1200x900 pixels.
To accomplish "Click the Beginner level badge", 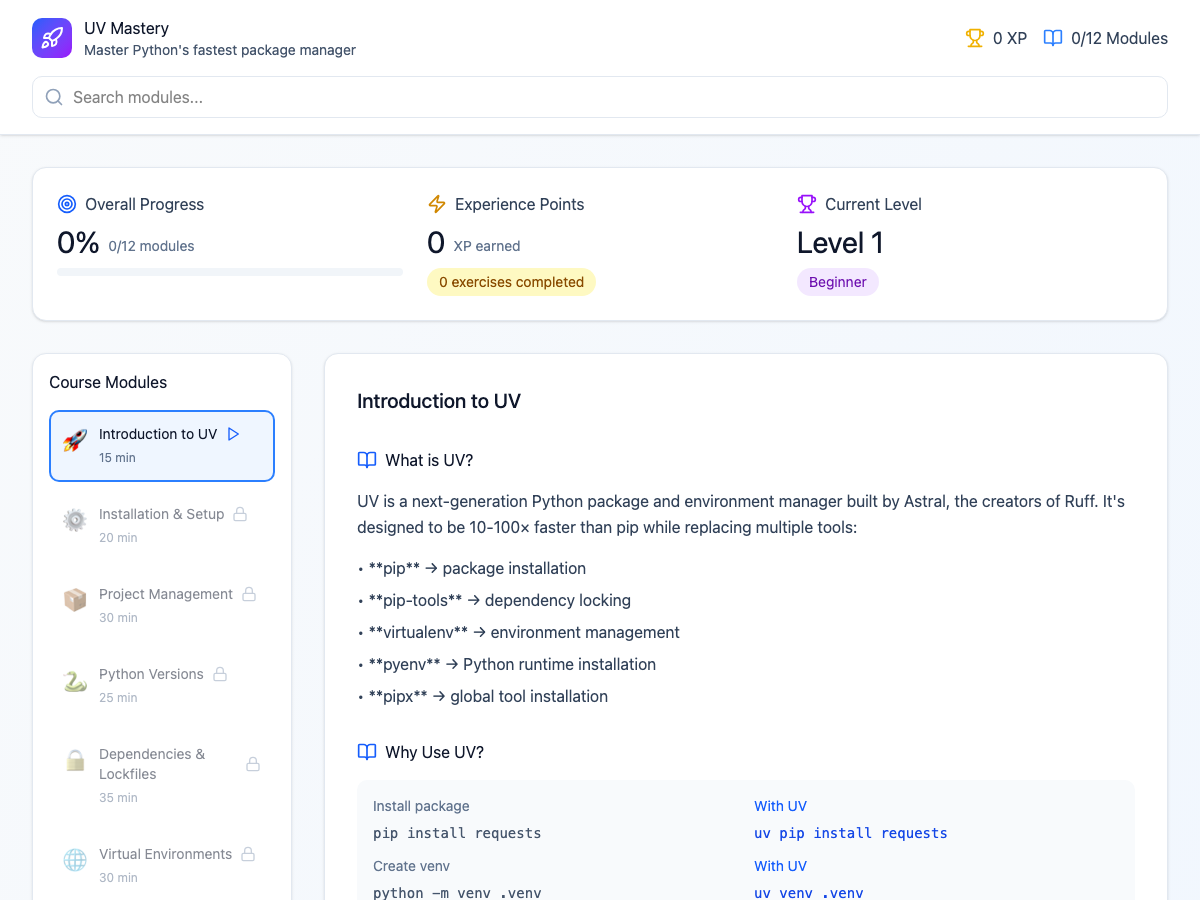I will (838, 282).
